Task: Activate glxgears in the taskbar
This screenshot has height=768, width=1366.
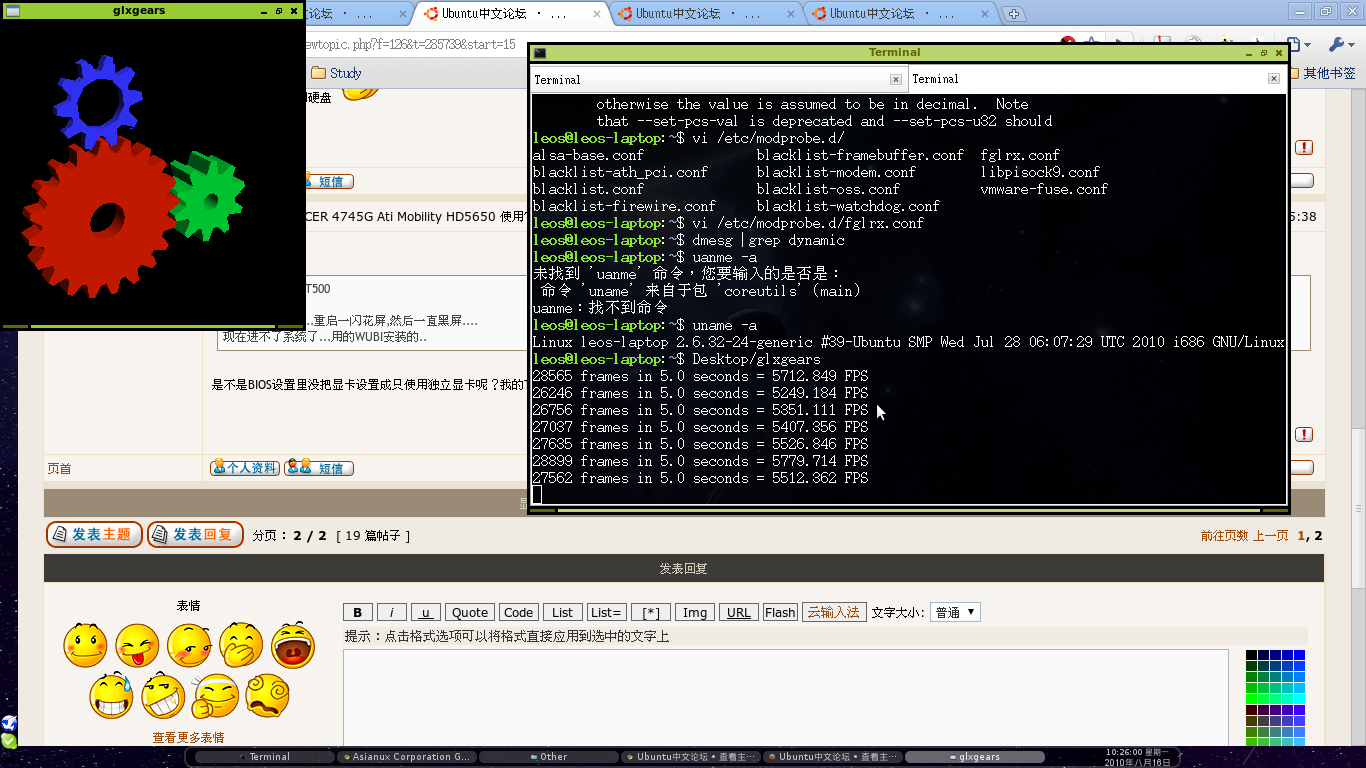Action: [974, 757]
